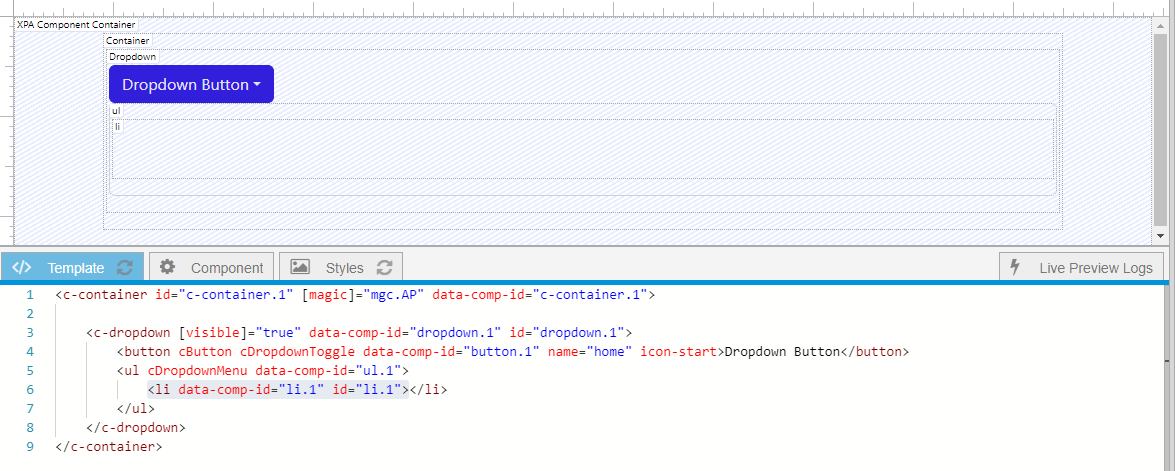Click the scroll down arrow of designer scrollbar

1160,235
